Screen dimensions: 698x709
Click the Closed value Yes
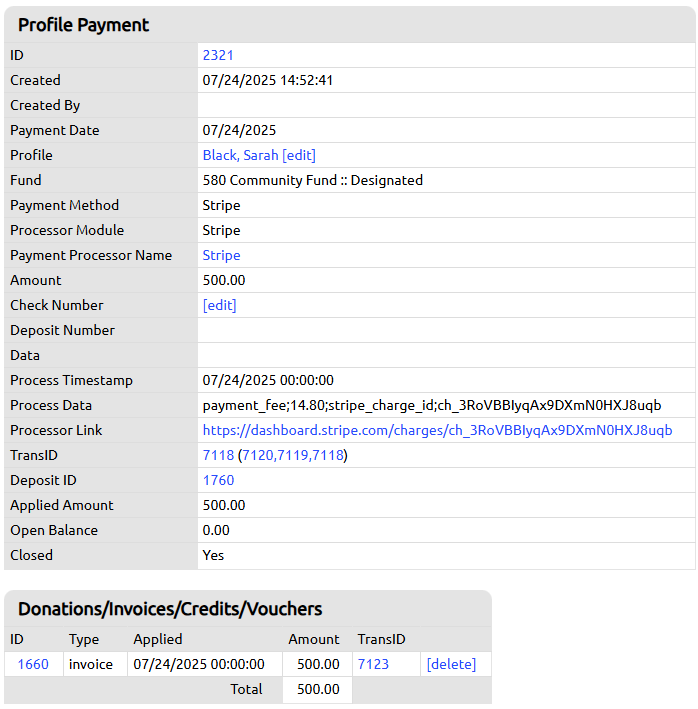pyautogui.click(x=213, y=555)
